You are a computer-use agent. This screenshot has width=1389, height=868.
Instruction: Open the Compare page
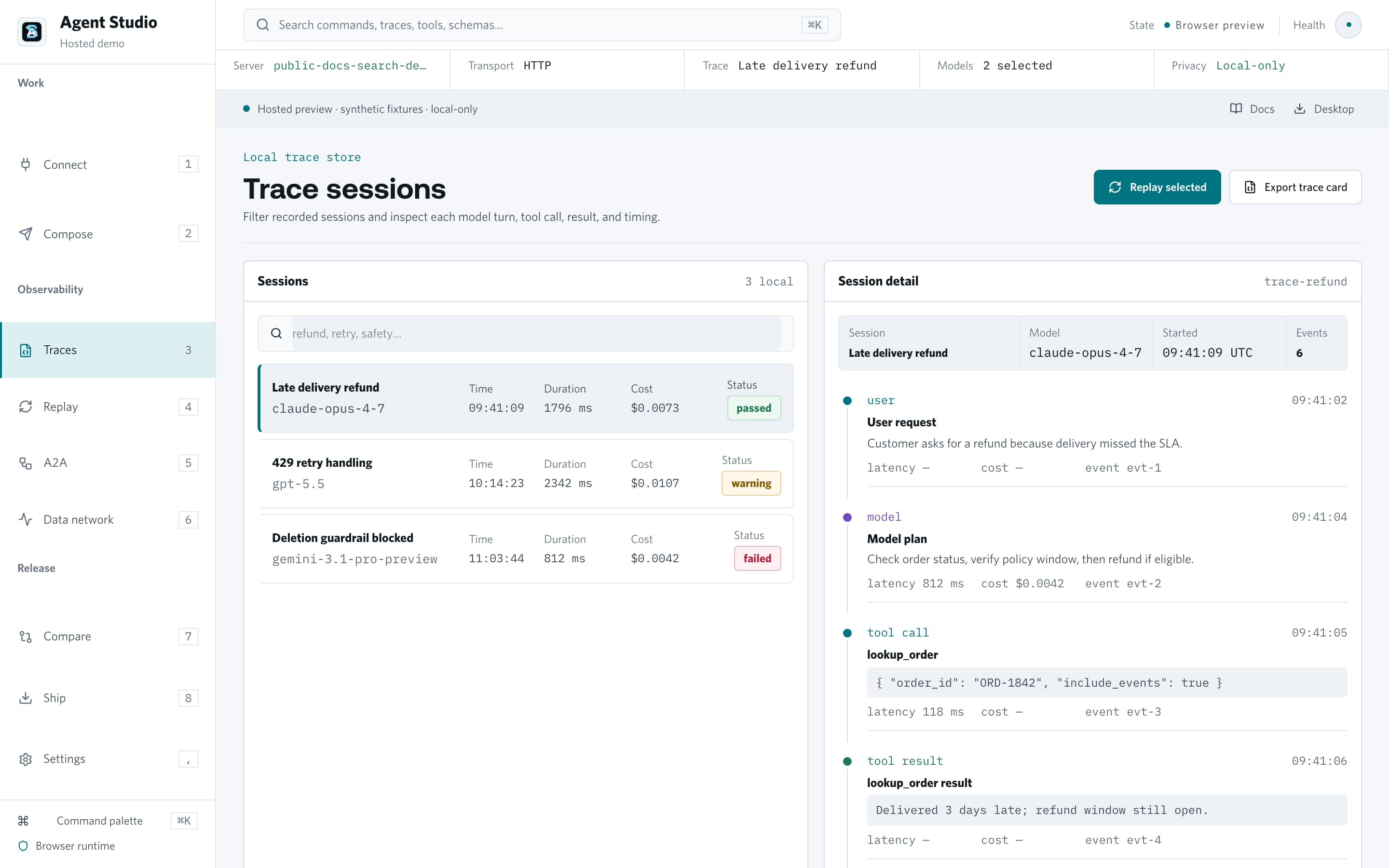coord(108,636)
